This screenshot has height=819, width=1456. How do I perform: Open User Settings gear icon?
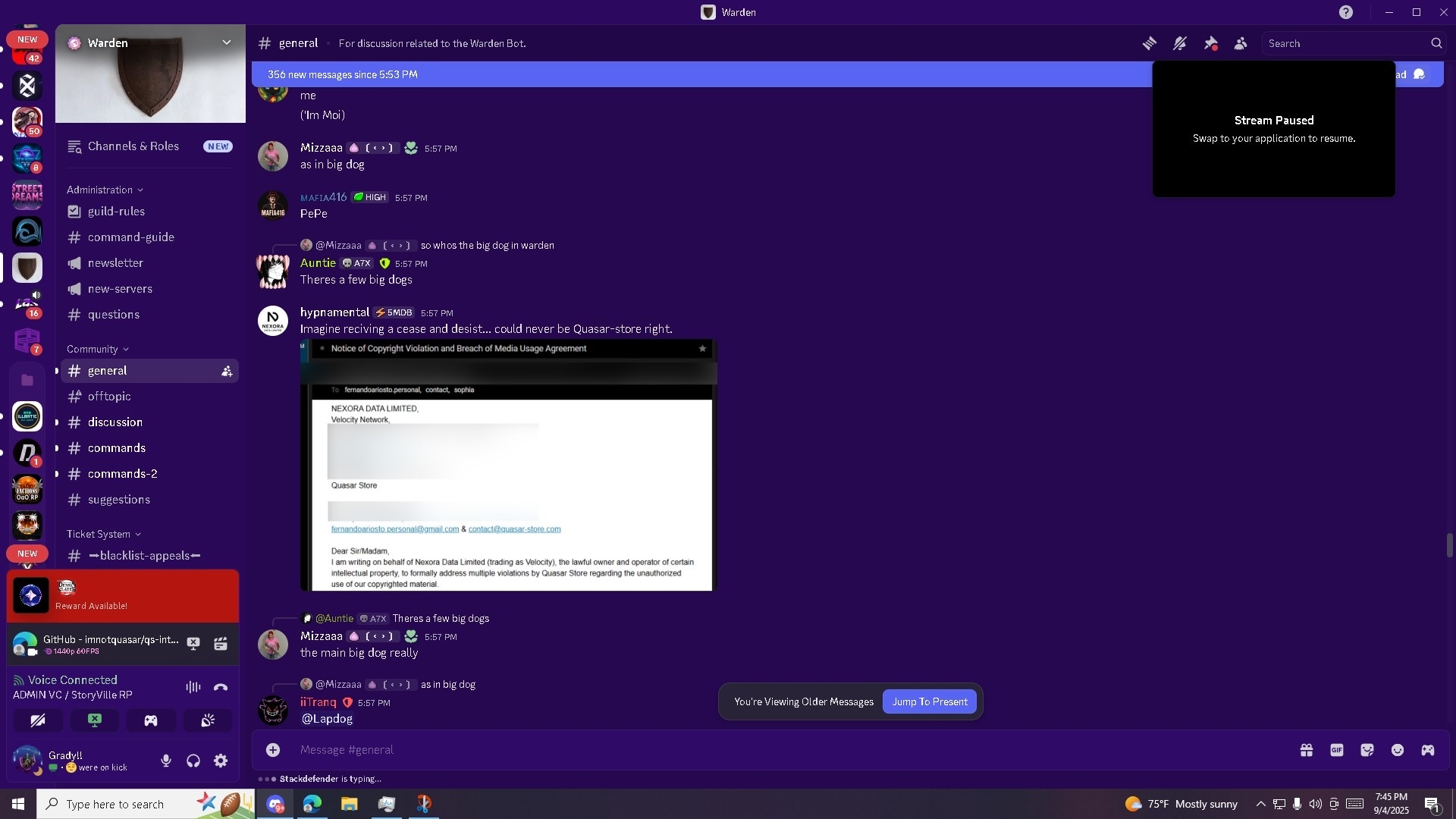[x=221, y=761]
